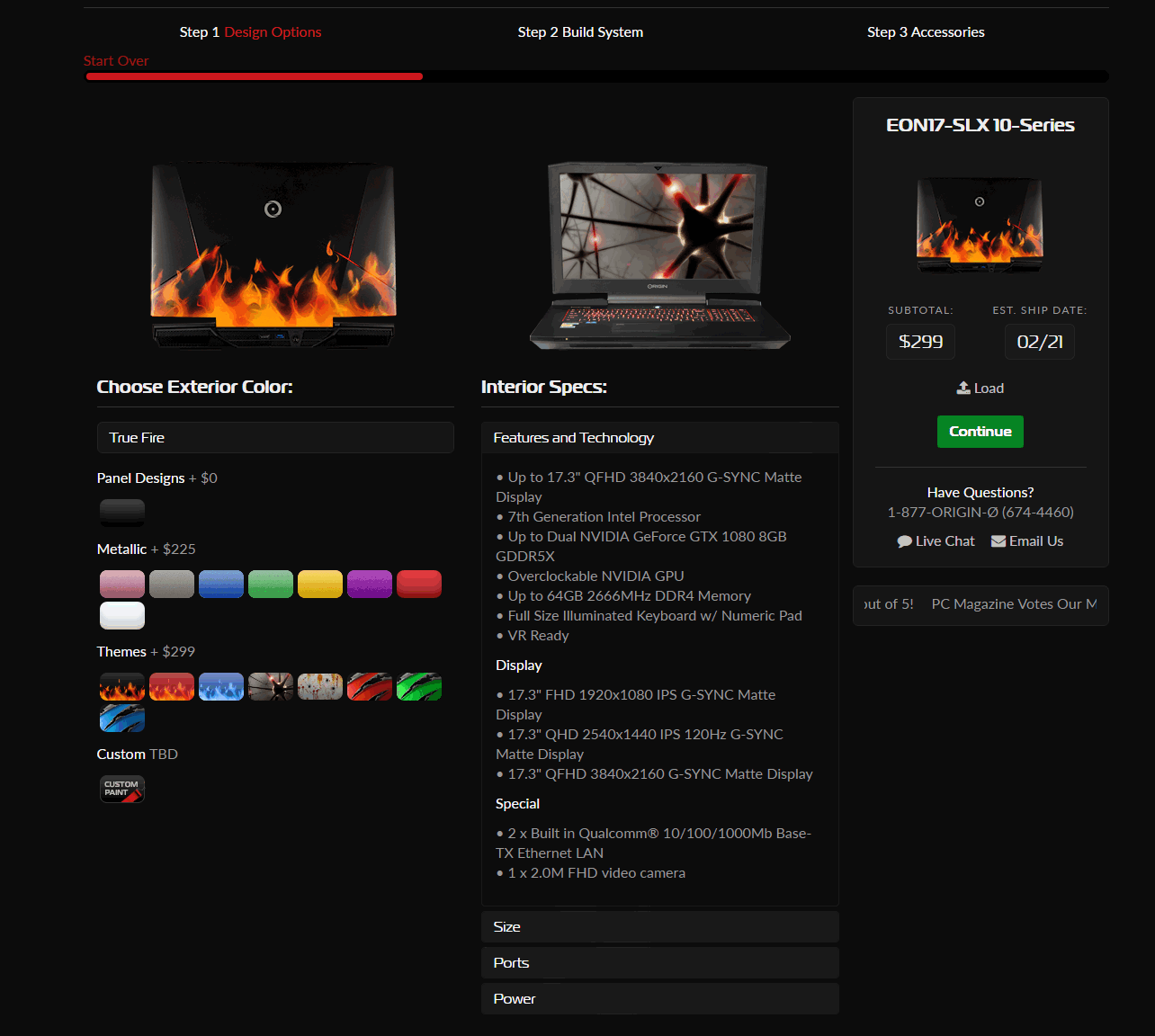1155x1036 pixels.
Task: Choose the green claw rip theme
Action: (419, 687)
